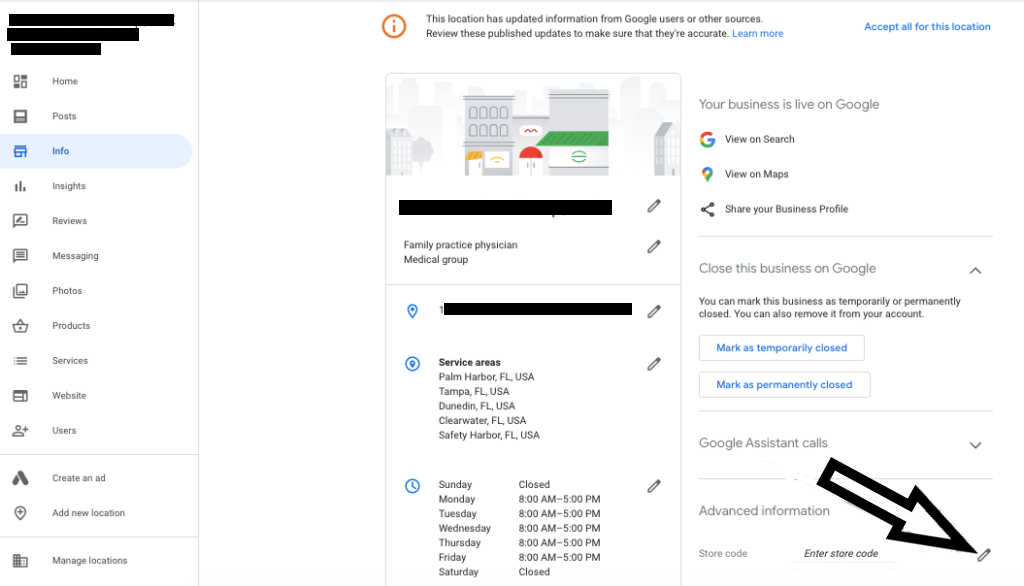Edit business hours using pencil icon

click(654, 486)
